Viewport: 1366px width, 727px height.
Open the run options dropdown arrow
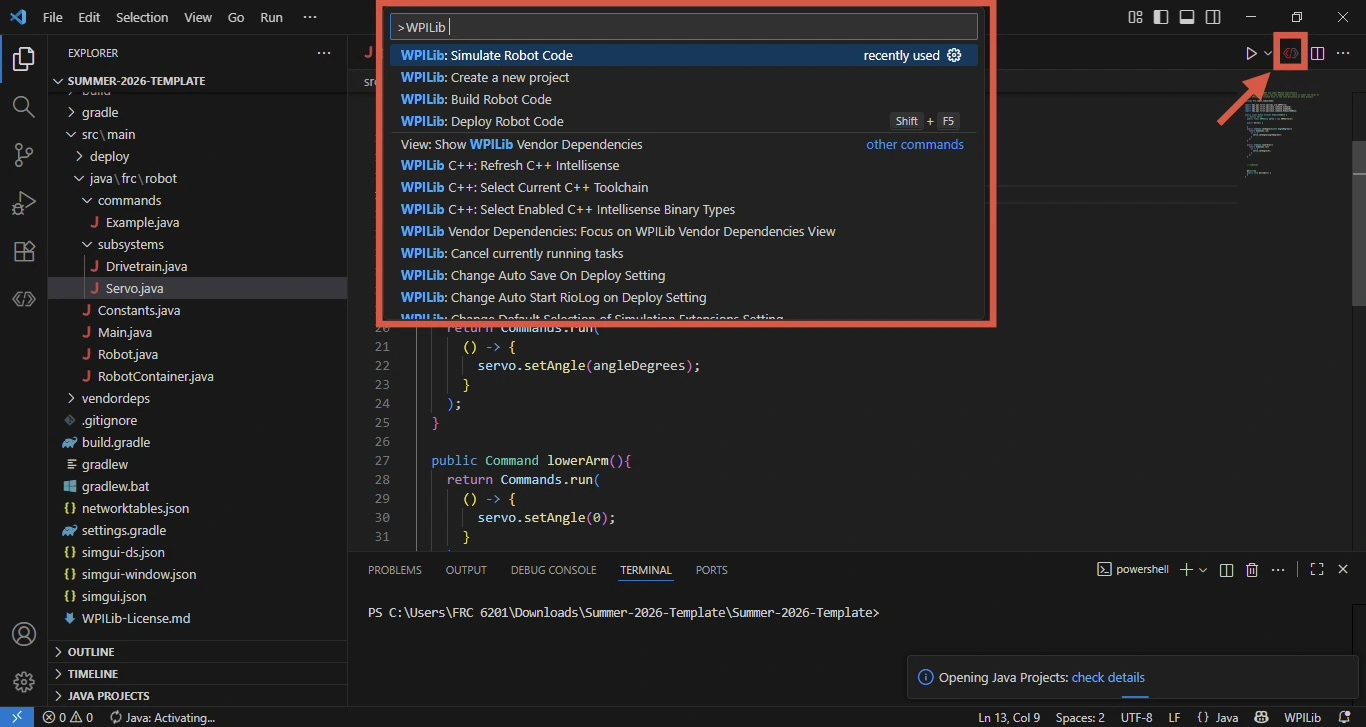click(x=1268, y=53)
